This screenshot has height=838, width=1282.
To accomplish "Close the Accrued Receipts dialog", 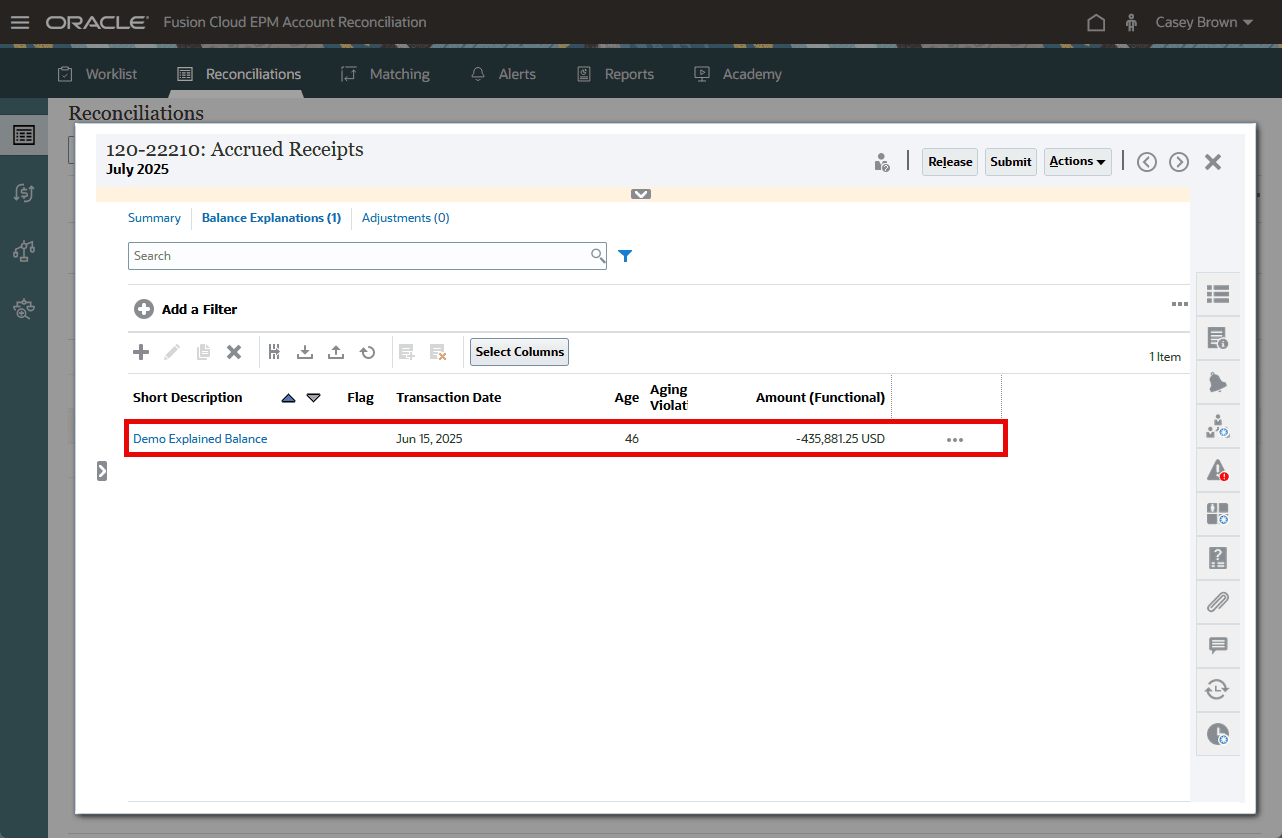I will click(x=1213, y=162).
